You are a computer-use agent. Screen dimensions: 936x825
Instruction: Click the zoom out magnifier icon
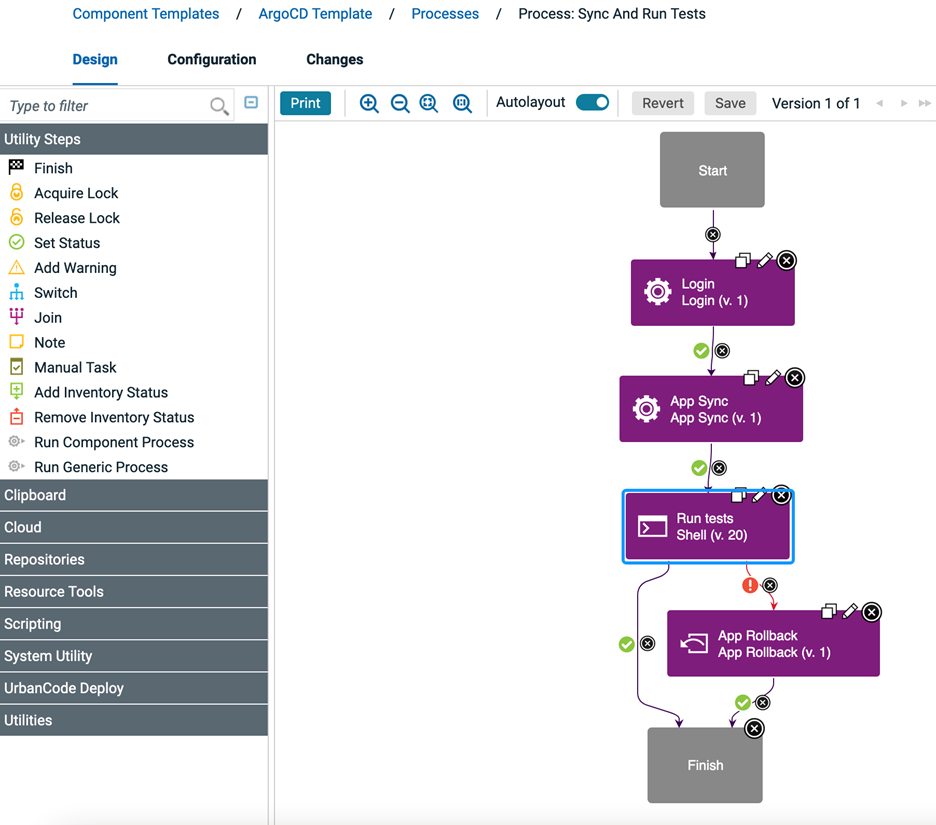click(400, 103)
